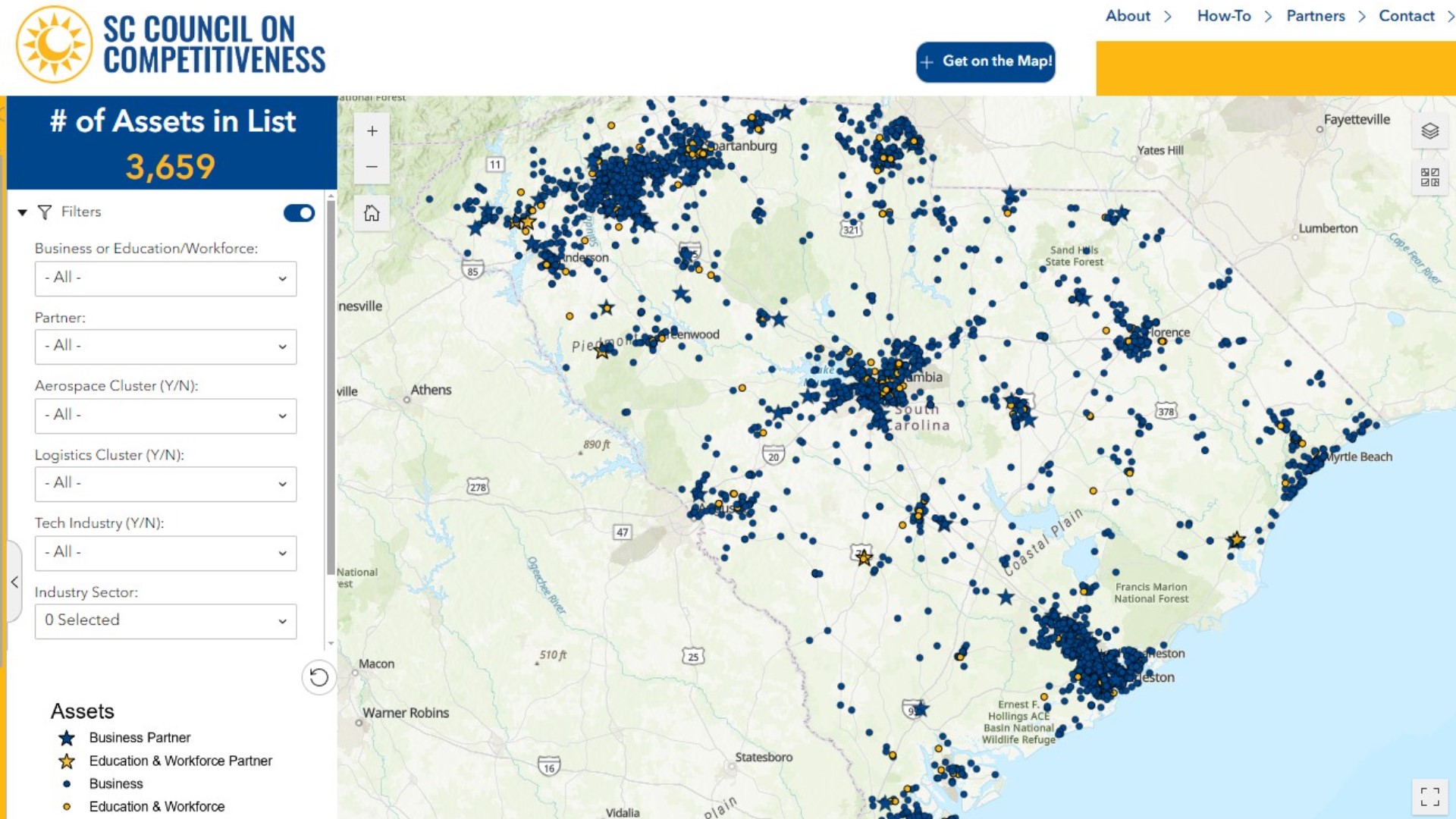The image size is (1456, 819).
Task: Click the Get on the Map! button
Action: (985, 61)
